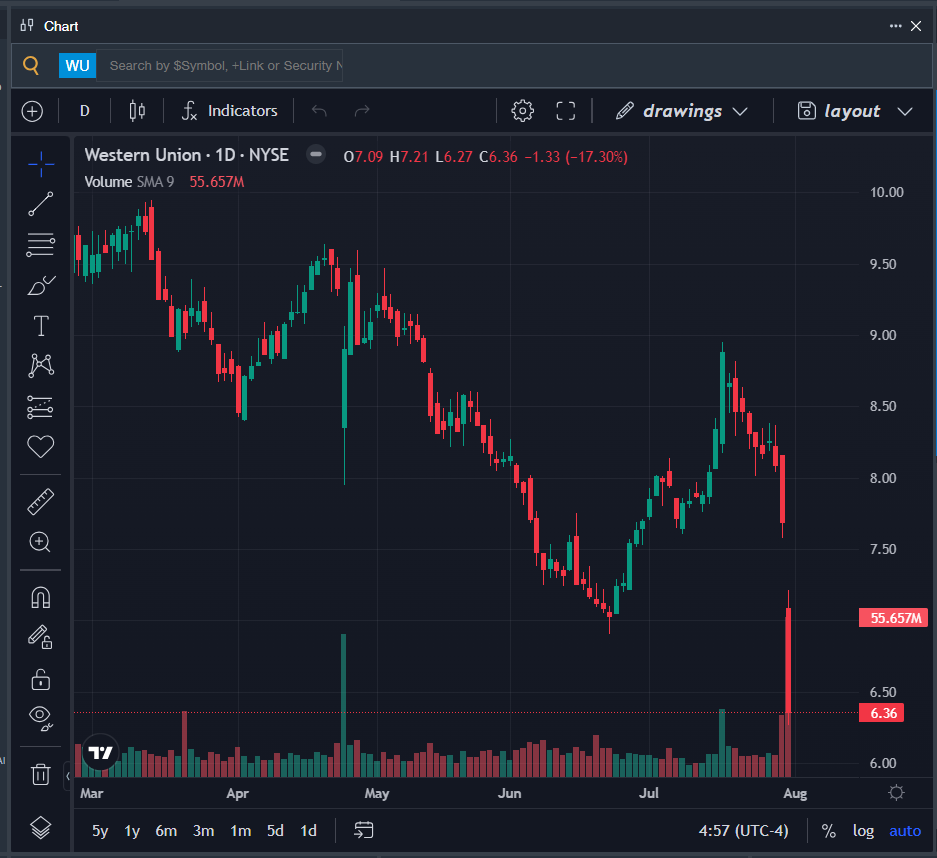Collapse the drawing toolbar with side arrow
Screen dimensions: 937x858
coord(68,776)
